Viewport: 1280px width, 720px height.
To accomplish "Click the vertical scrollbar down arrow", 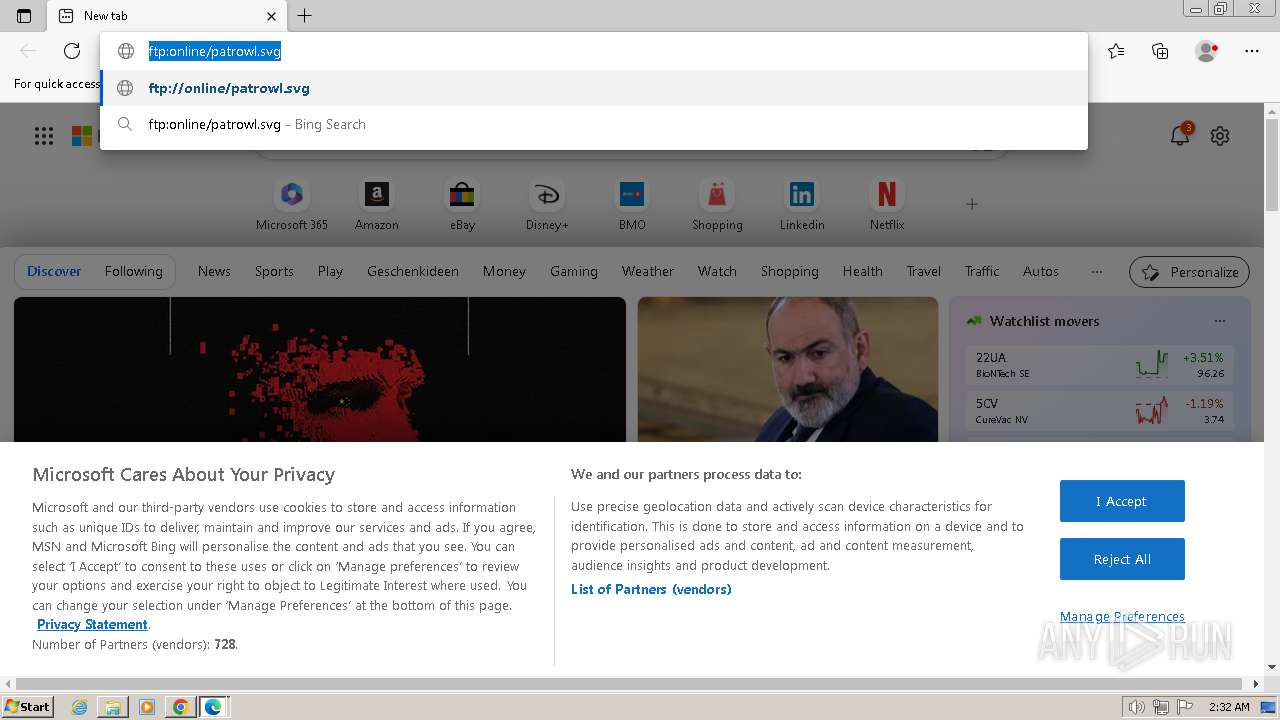I will click(x=1272, y=667).
